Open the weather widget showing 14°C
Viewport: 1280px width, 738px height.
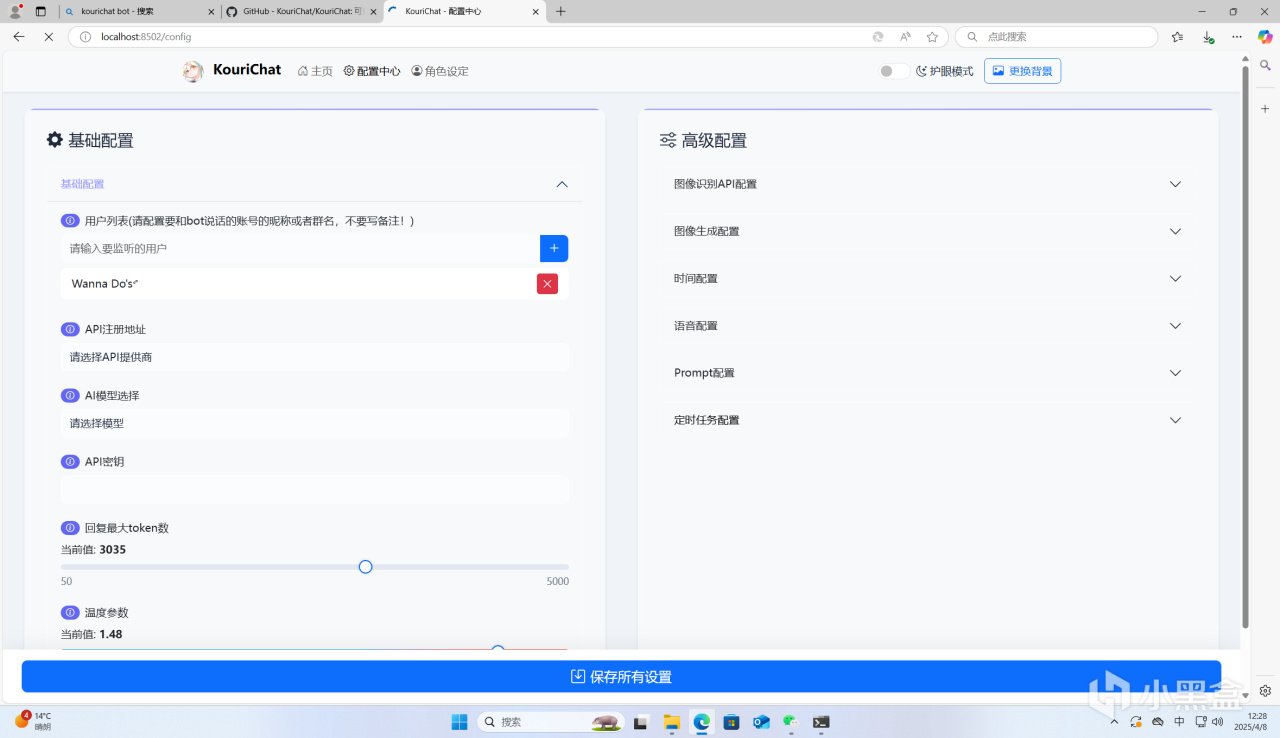(32, 721)
